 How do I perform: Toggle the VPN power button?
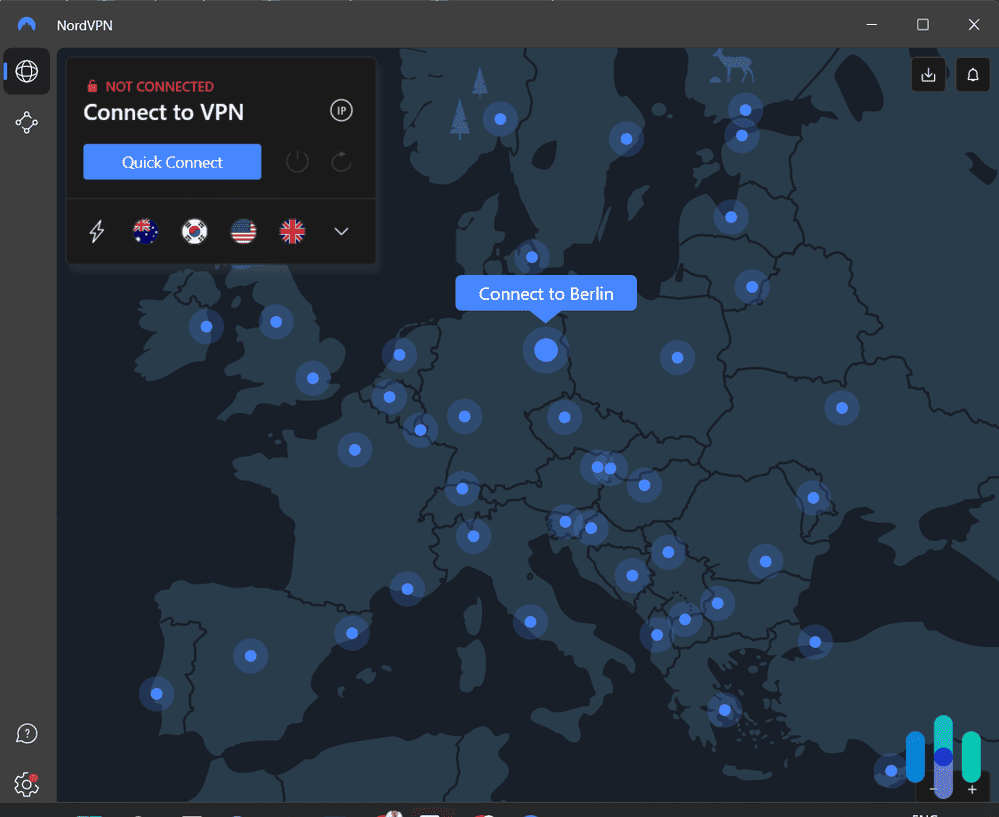[x=297, y=161]
